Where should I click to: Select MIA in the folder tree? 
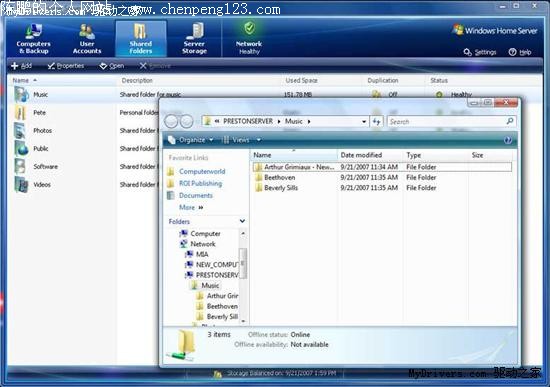click(202, 254)
